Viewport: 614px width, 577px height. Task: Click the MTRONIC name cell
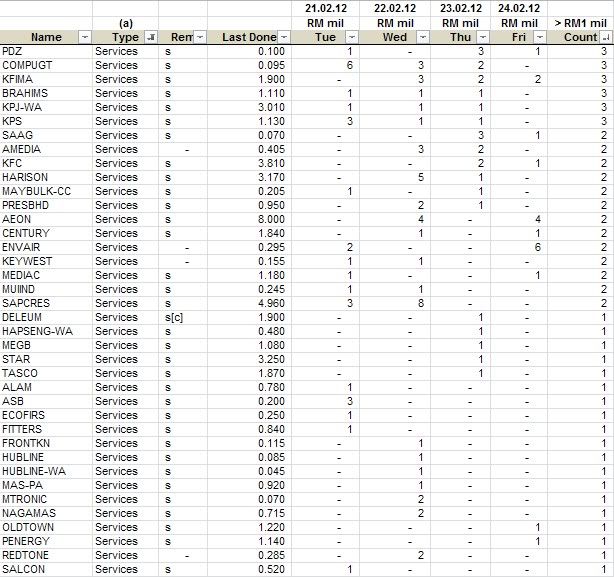point(46,499)
